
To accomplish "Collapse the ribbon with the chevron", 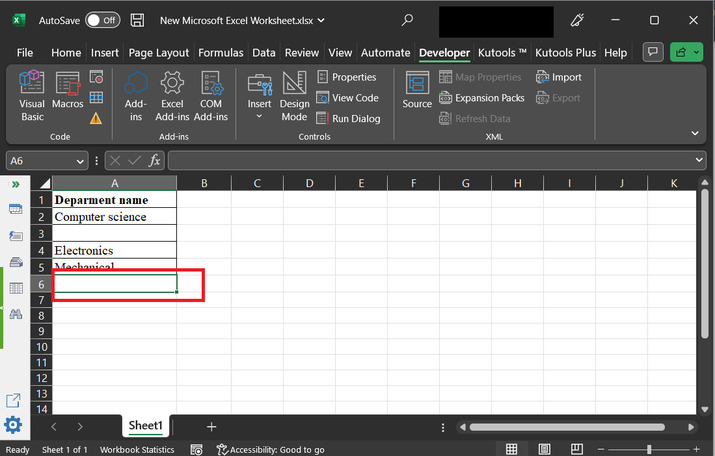I will [695, 133].
